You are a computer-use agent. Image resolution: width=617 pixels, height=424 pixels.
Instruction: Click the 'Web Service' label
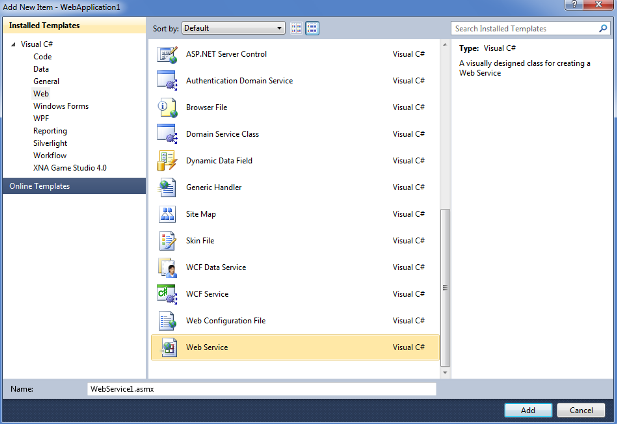(207, 347)
